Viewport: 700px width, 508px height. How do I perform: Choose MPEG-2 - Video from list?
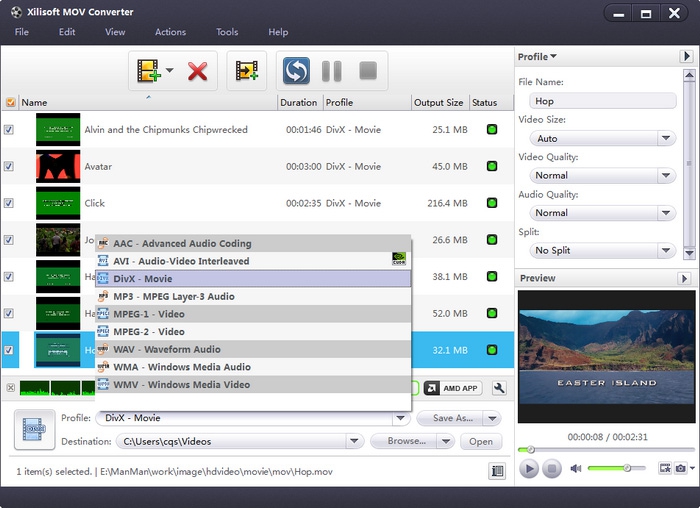point(253,332)
